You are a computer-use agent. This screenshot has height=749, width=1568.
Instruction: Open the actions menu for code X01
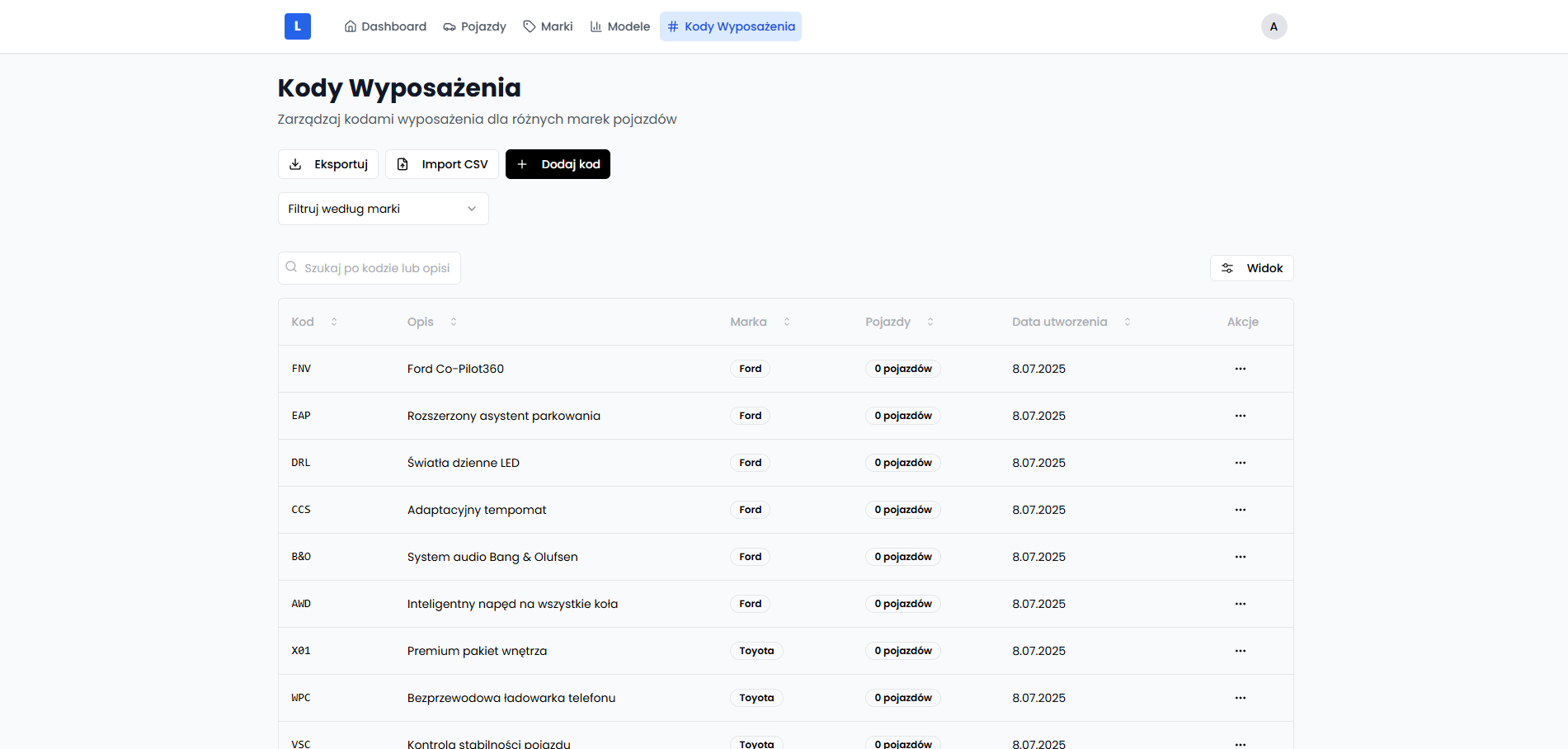[x=1241, y=650]
